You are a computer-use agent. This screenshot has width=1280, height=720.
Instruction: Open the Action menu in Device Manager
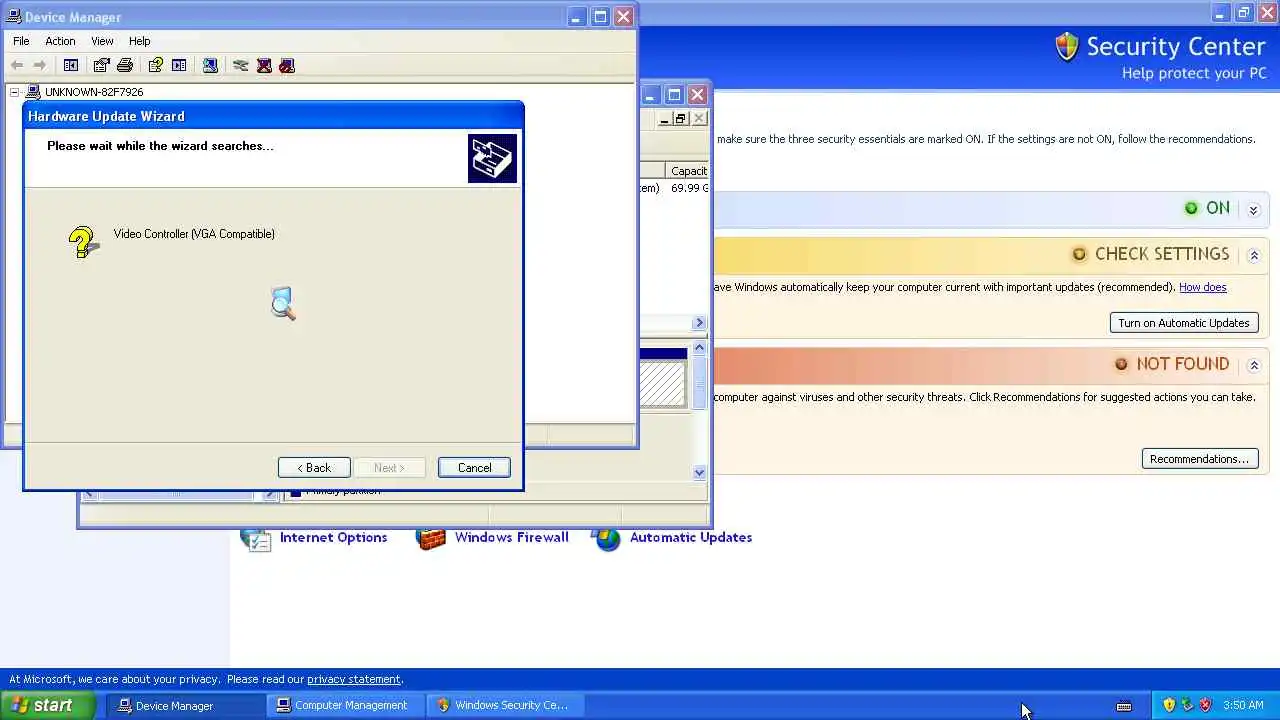60,41
